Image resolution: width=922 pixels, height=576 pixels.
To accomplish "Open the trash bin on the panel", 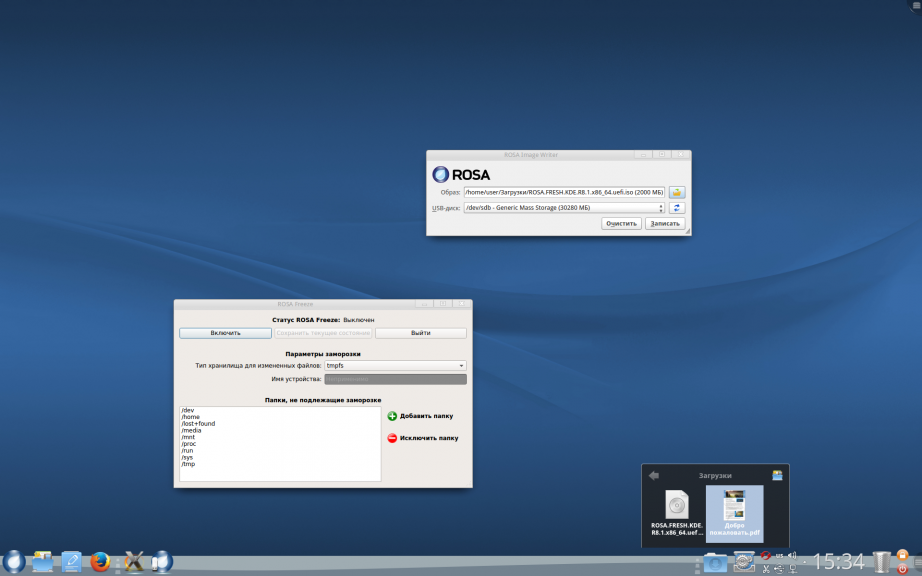I will pos(881,562).
